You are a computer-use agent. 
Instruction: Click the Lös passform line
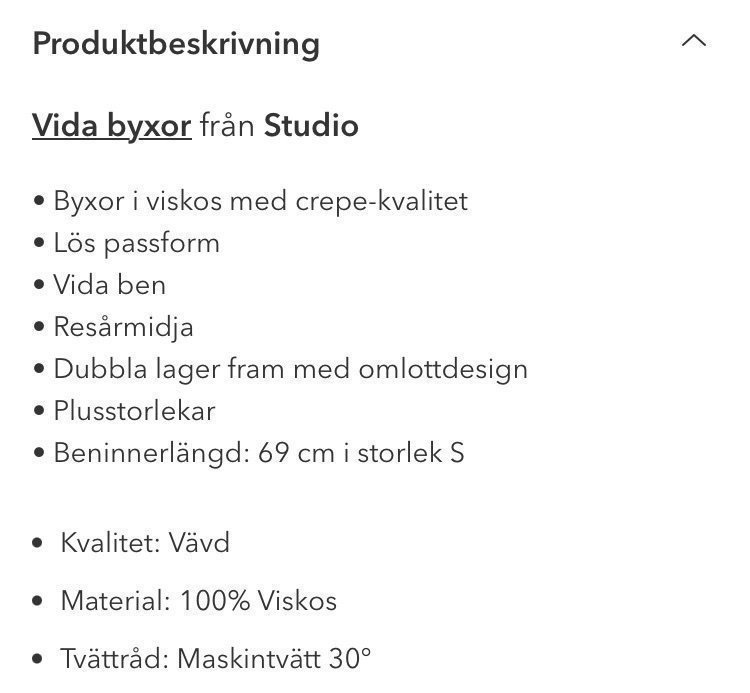[x=136, y=243]
